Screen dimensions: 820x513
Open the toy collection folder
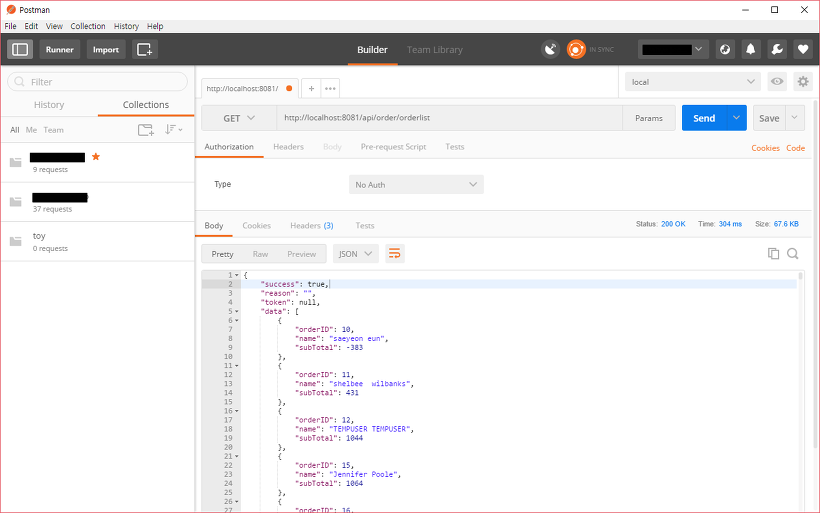pyautogui.click(x=98, y=242)
